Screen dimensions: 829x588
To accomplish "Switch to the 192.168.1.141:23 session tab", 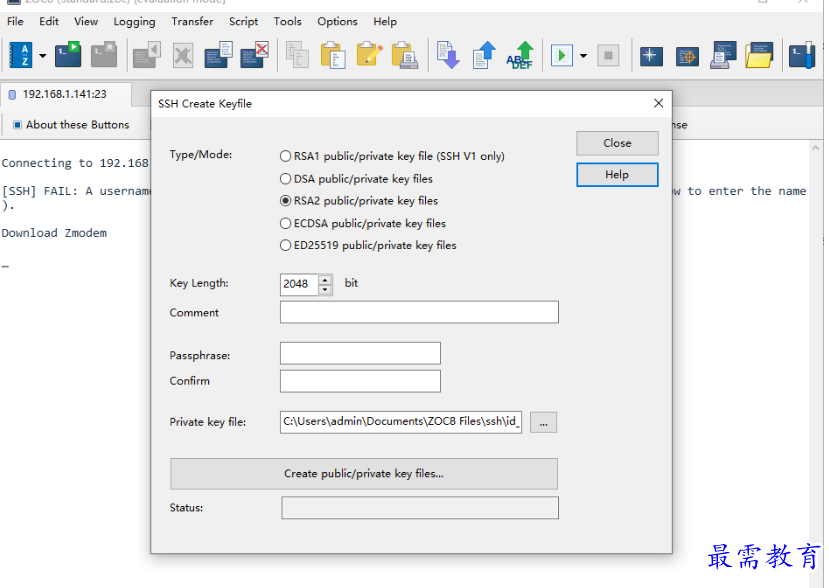I will point(65,94).
